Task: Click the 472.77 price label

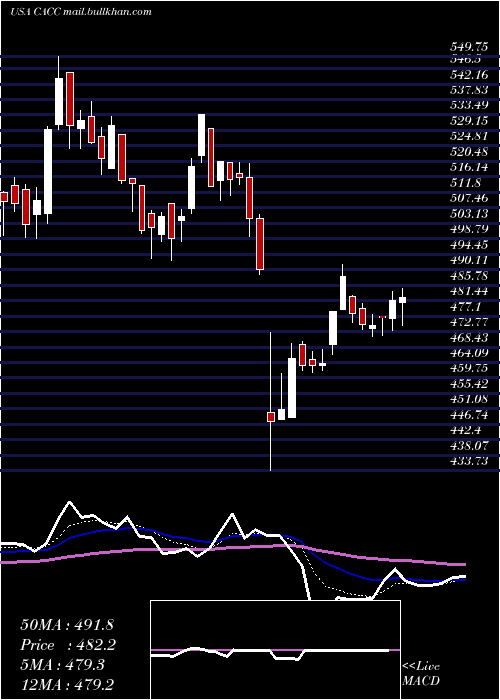Action: click(x=468, y=322)
